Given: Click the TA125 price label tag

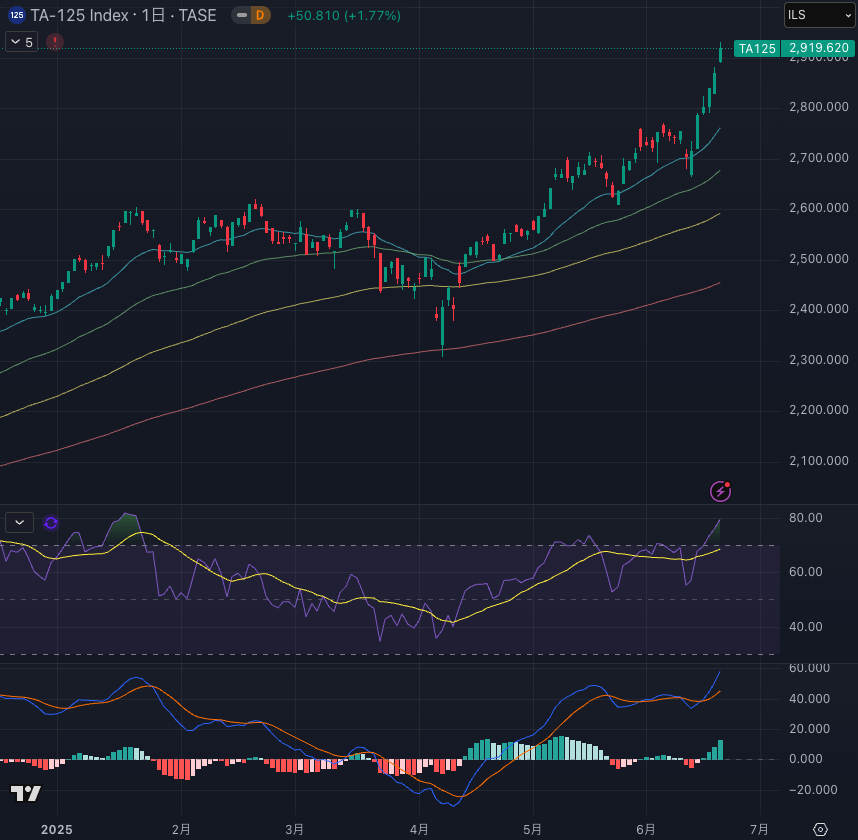Looking at the screenshot, I should pos(757,49).
